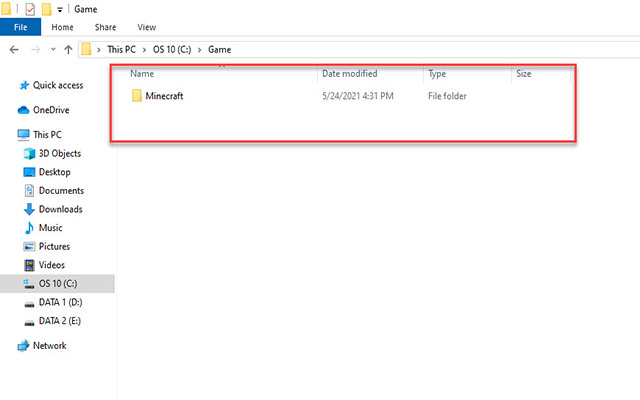Screen dimensions: 640x400
Task: Switch to the View ribbon tab
Action: point(146,27)
